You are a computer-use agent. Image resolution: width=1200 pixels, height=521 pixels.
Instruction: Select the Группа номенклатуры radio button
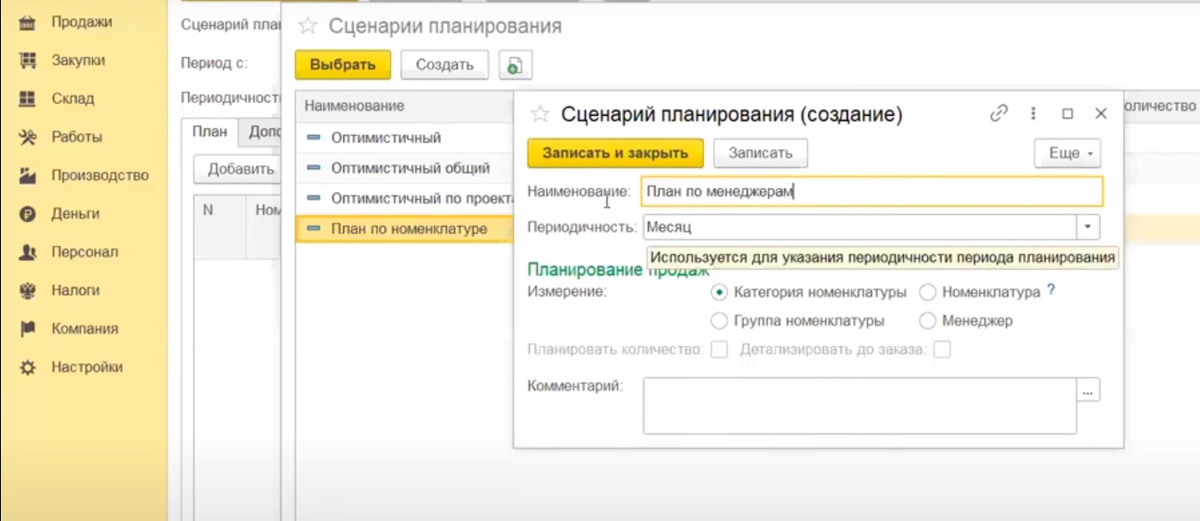click(x=718, y=321)
